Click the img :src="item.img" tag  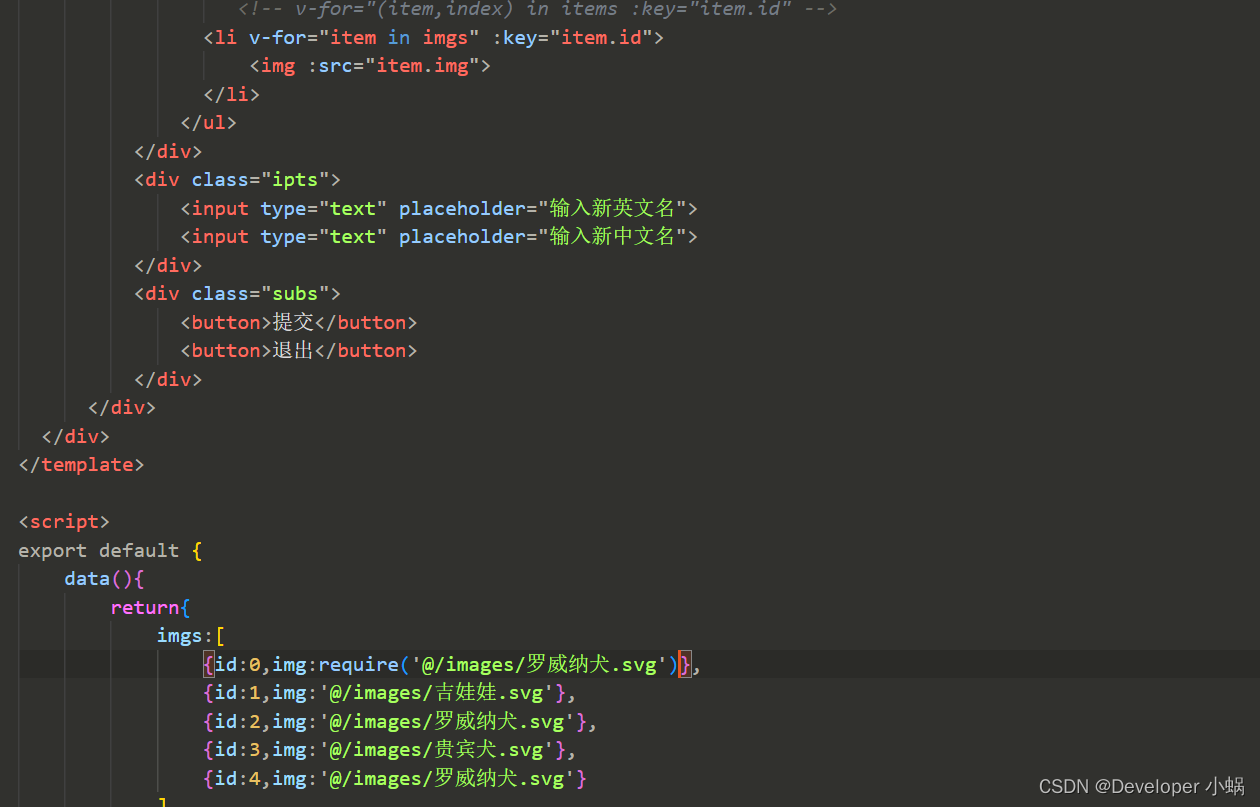click(x=370, y=66)
